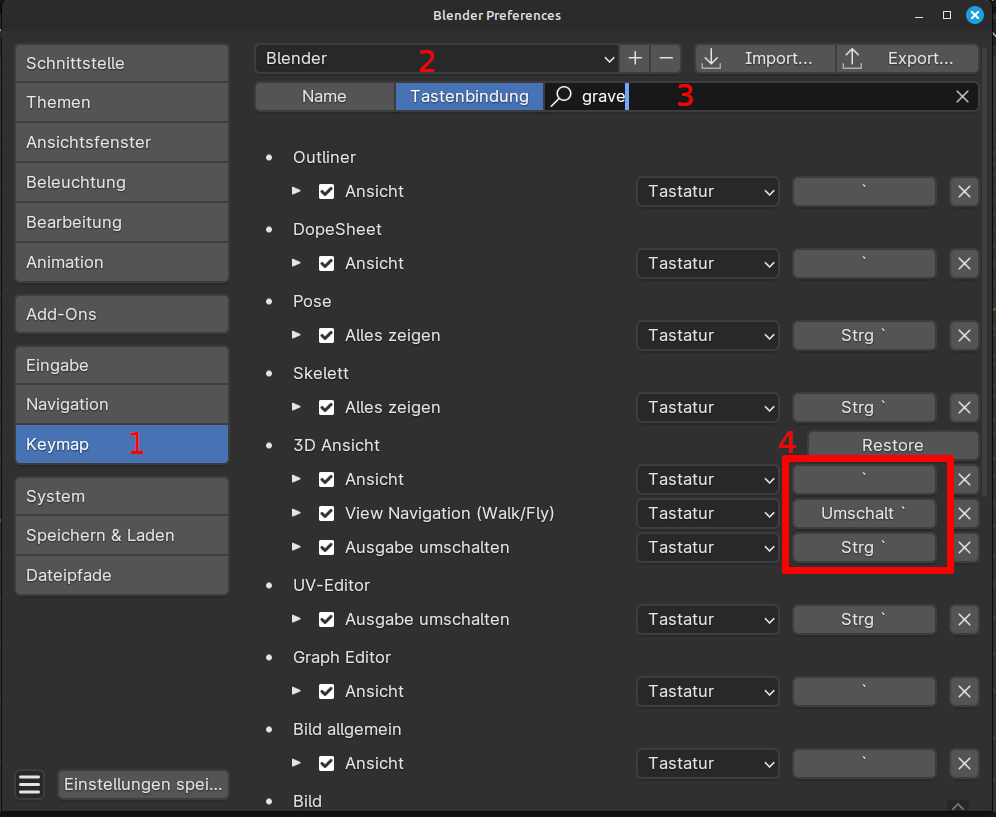This screenshot has width=996, height=817.
Task: Open the Speichern & Laden section
Action: [122, 536]
